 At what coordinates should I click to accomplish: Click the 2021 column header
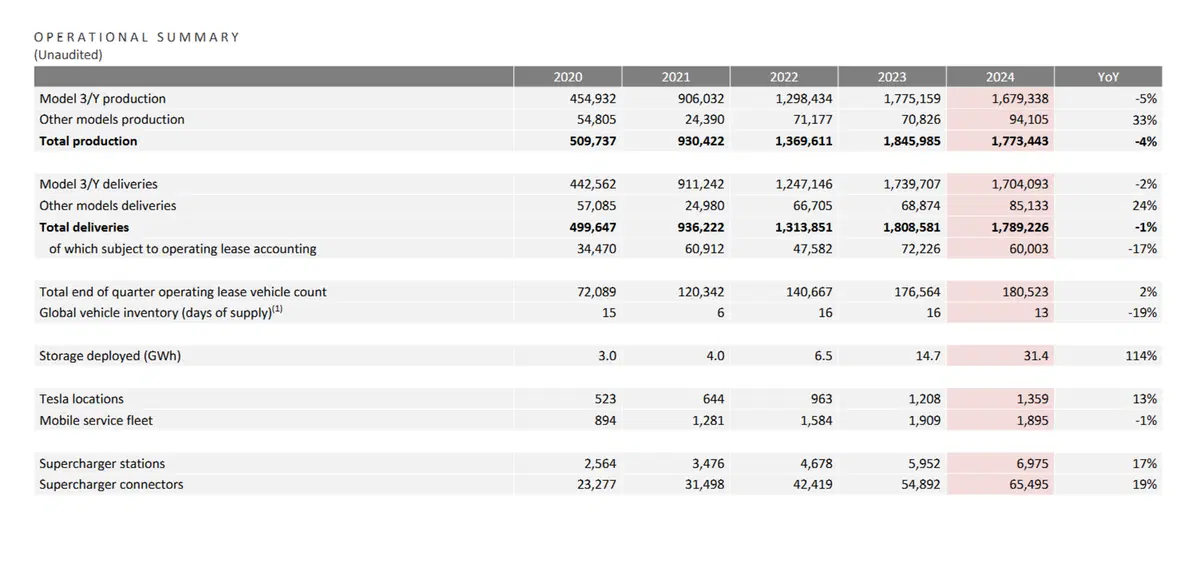(675, 77)
